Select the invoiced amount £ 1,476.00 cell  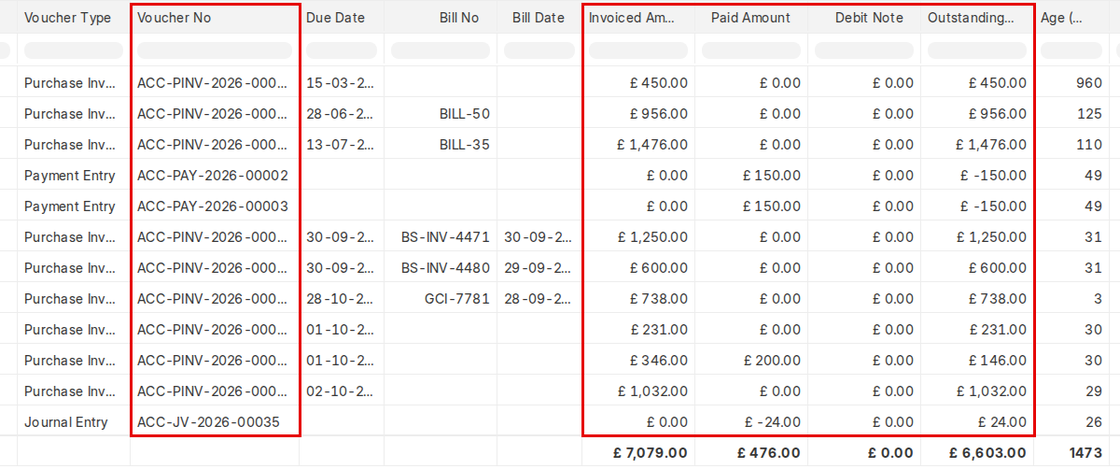pos(639,144)
